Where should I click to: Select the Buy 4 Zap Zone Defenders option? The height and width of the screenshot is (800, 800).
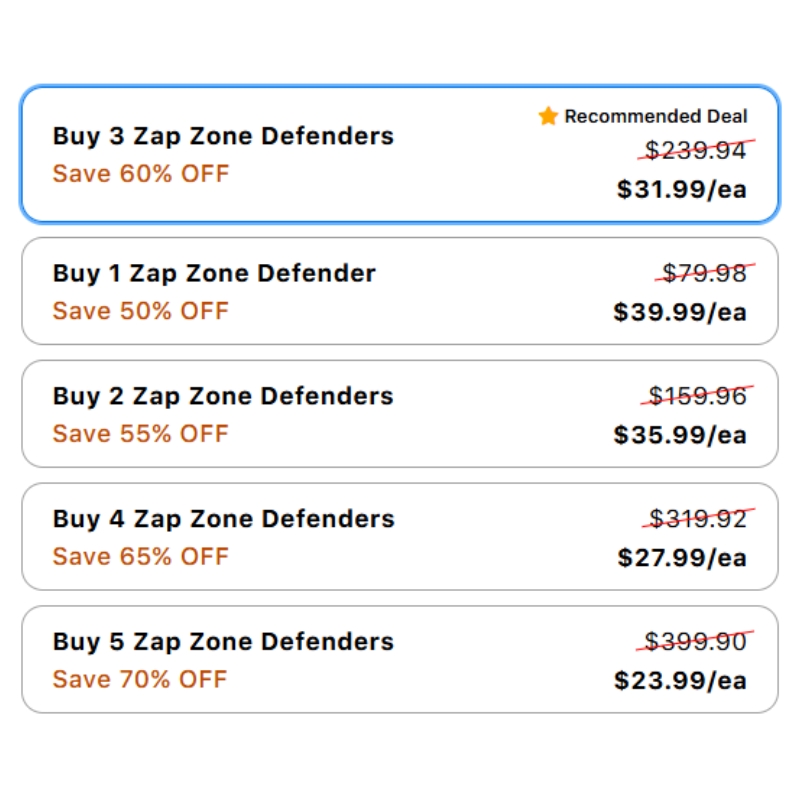(x=223, y=519)
